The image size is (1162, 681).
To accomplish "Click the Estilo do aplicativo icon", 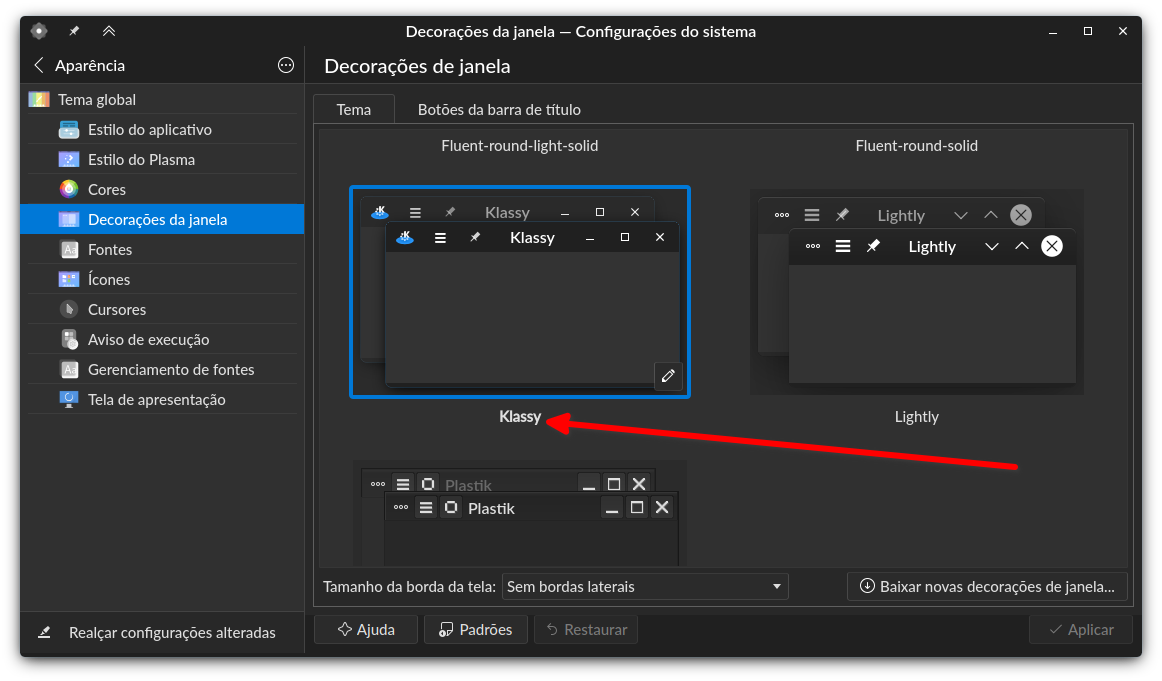I will 69,130.
